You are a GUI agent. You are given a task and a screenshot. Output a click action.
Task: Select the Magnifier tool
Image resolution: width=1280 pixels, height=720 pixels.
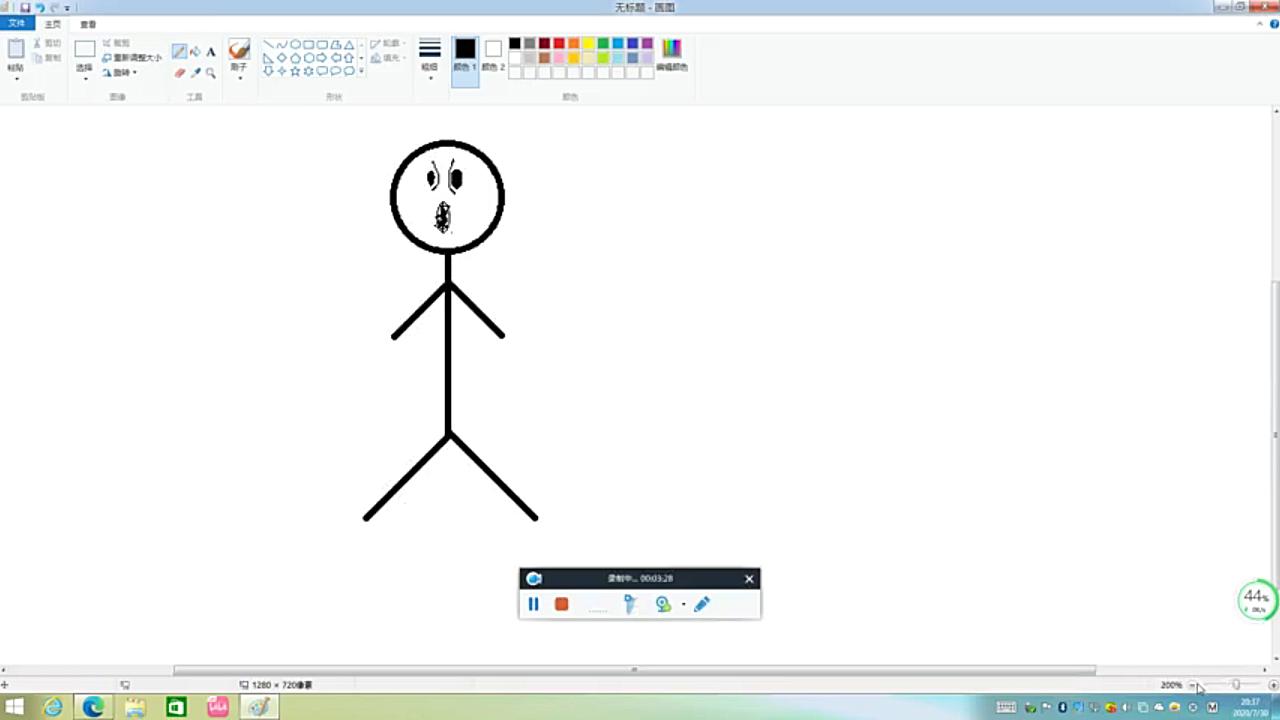tap(210, 73)
